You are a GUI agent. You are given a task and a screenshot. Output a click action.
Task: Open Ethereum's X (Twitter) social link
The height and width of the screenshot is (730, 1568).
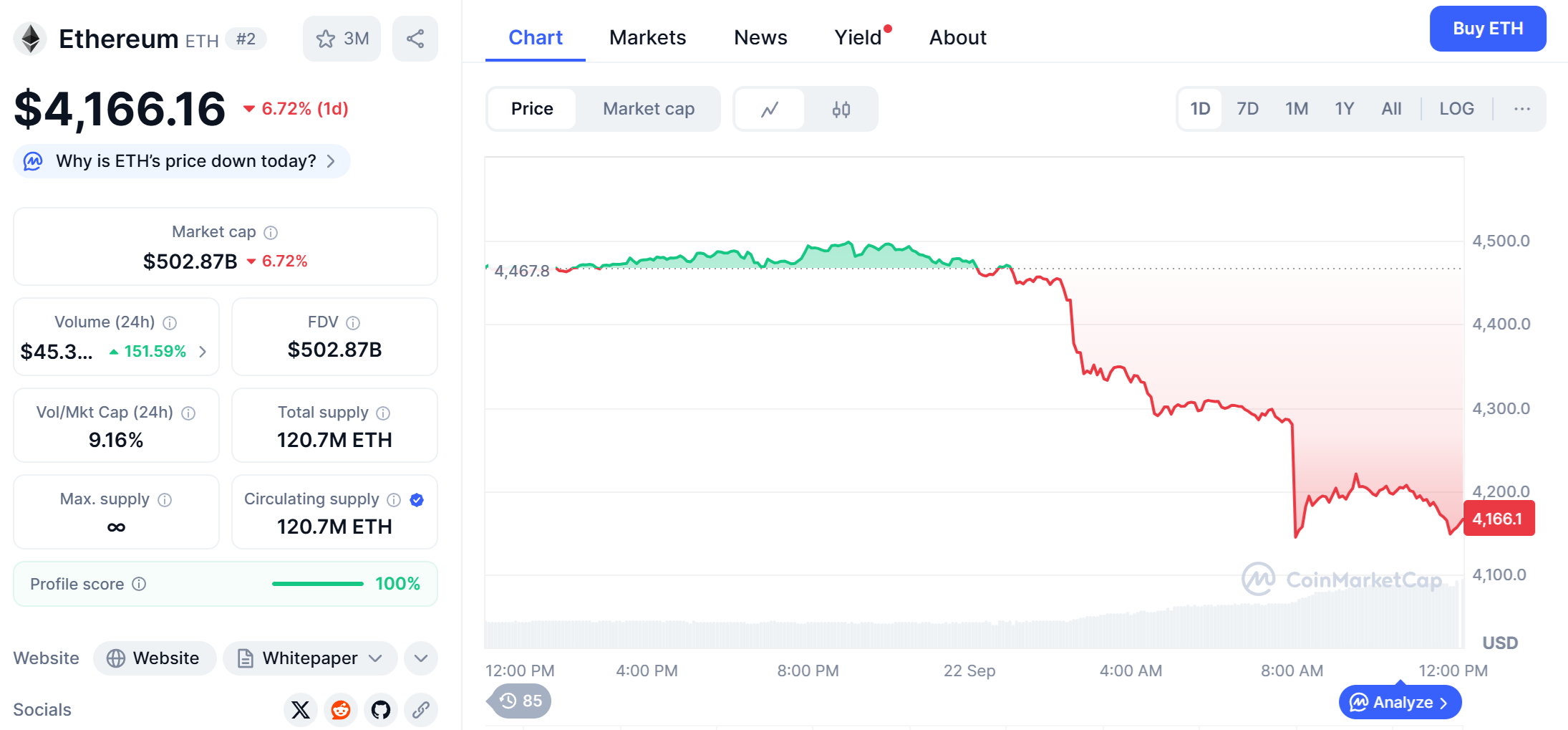click(301, 710)
